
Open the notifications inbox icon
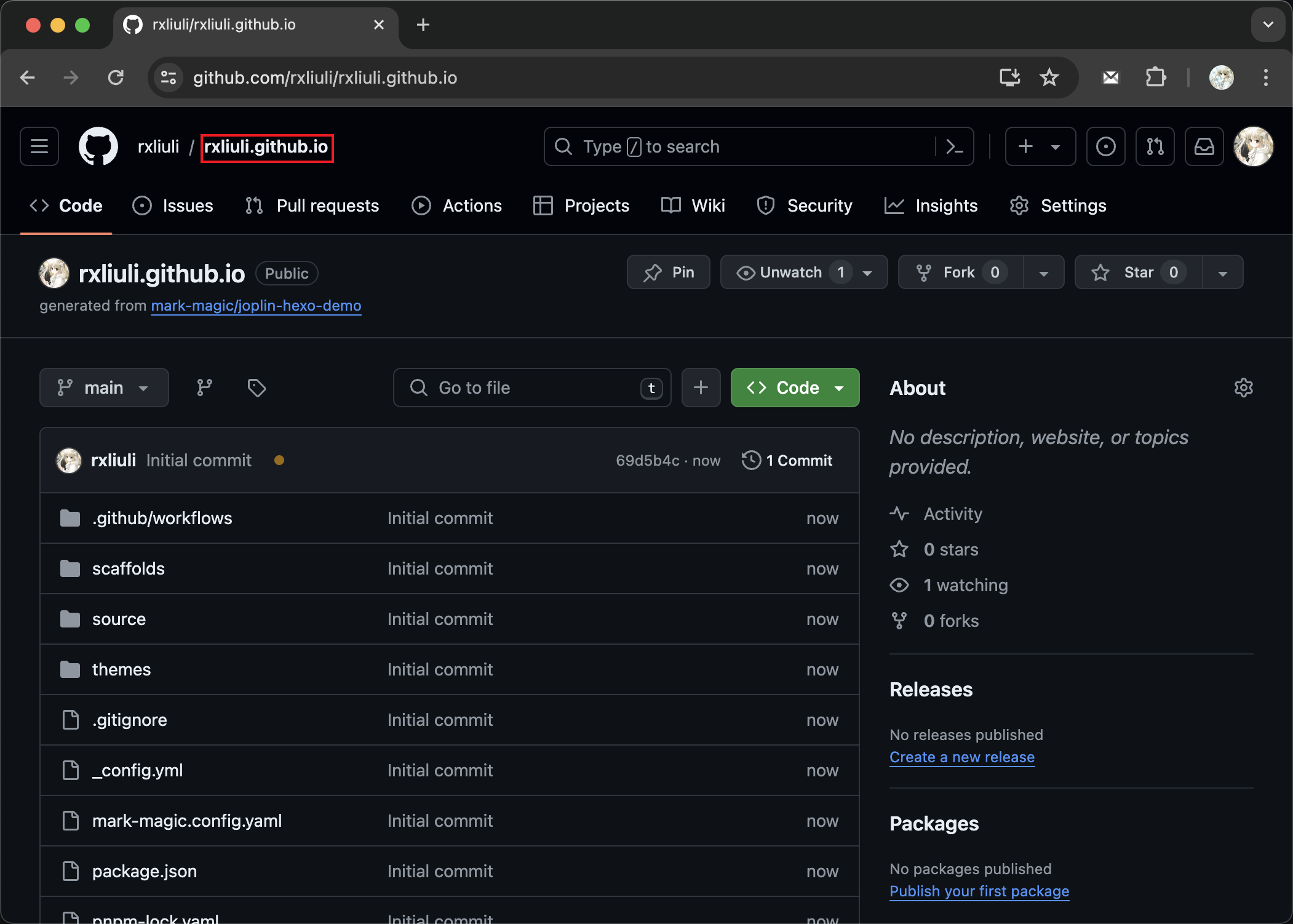tap(1204, 146)
